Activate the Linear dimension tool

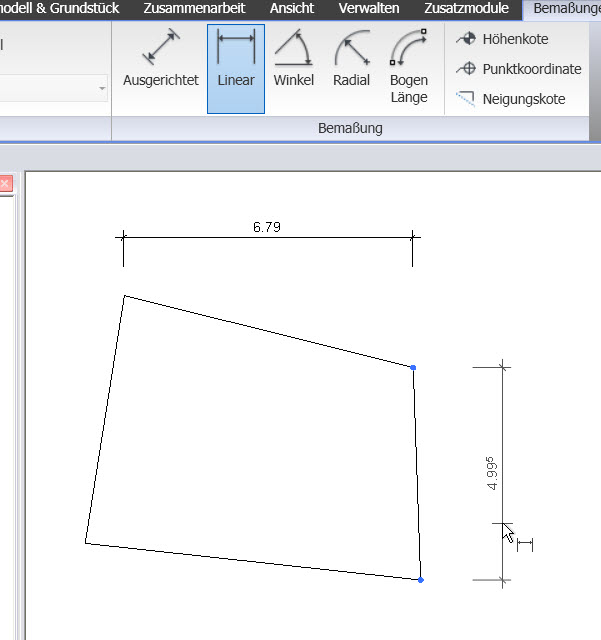click(x=236, y=69)
